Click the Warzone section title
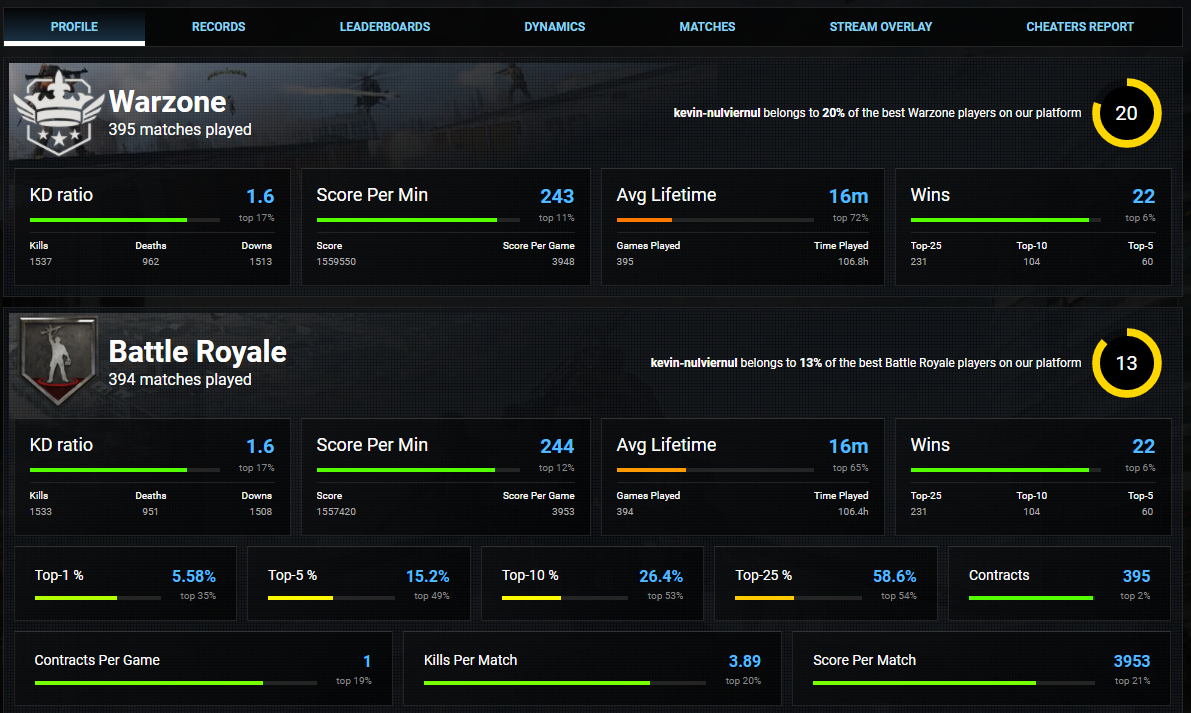This screenshot has width=1191, height=713. (167, 102)
